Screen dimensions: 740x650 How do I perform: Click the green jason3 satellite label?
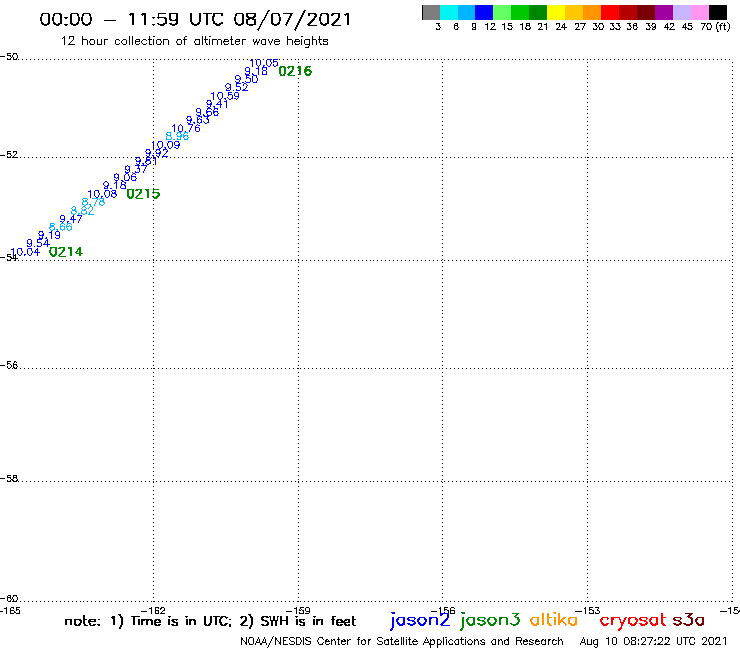point(490,621)
